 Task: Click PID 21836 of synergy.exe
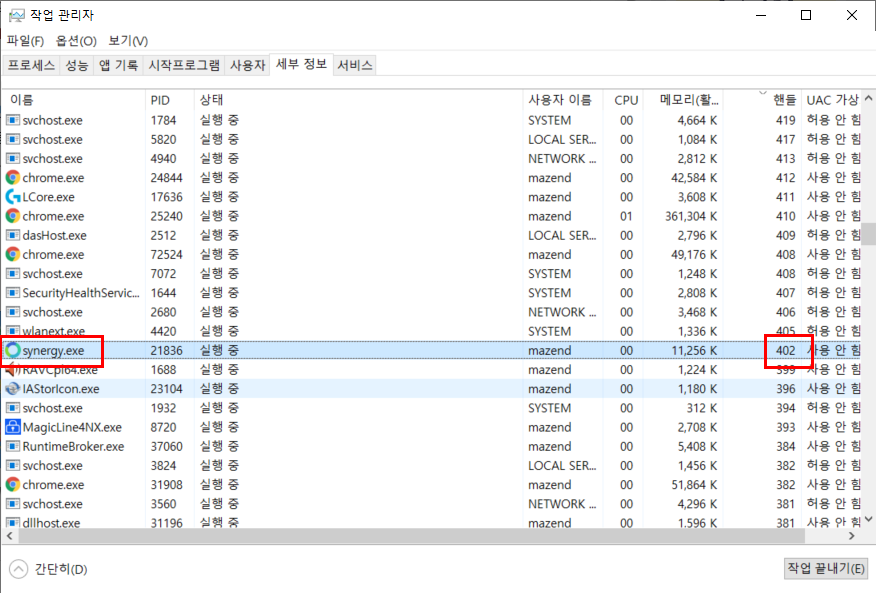click(166, 350)
